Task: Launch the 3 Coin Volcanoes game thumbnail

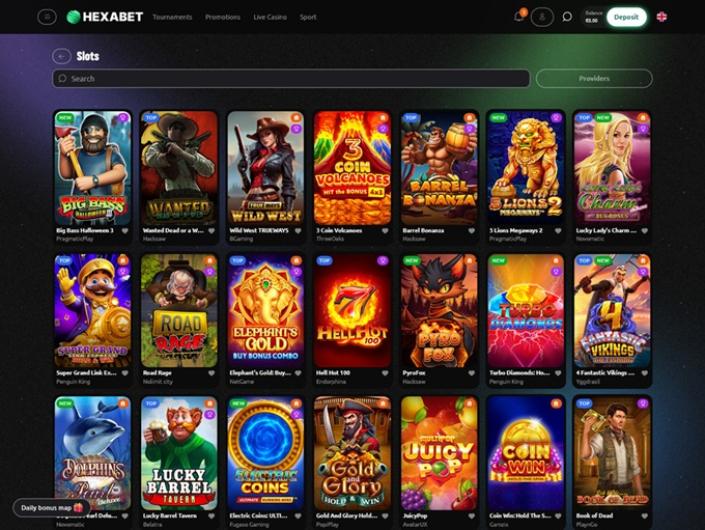Action: [352, 168]
